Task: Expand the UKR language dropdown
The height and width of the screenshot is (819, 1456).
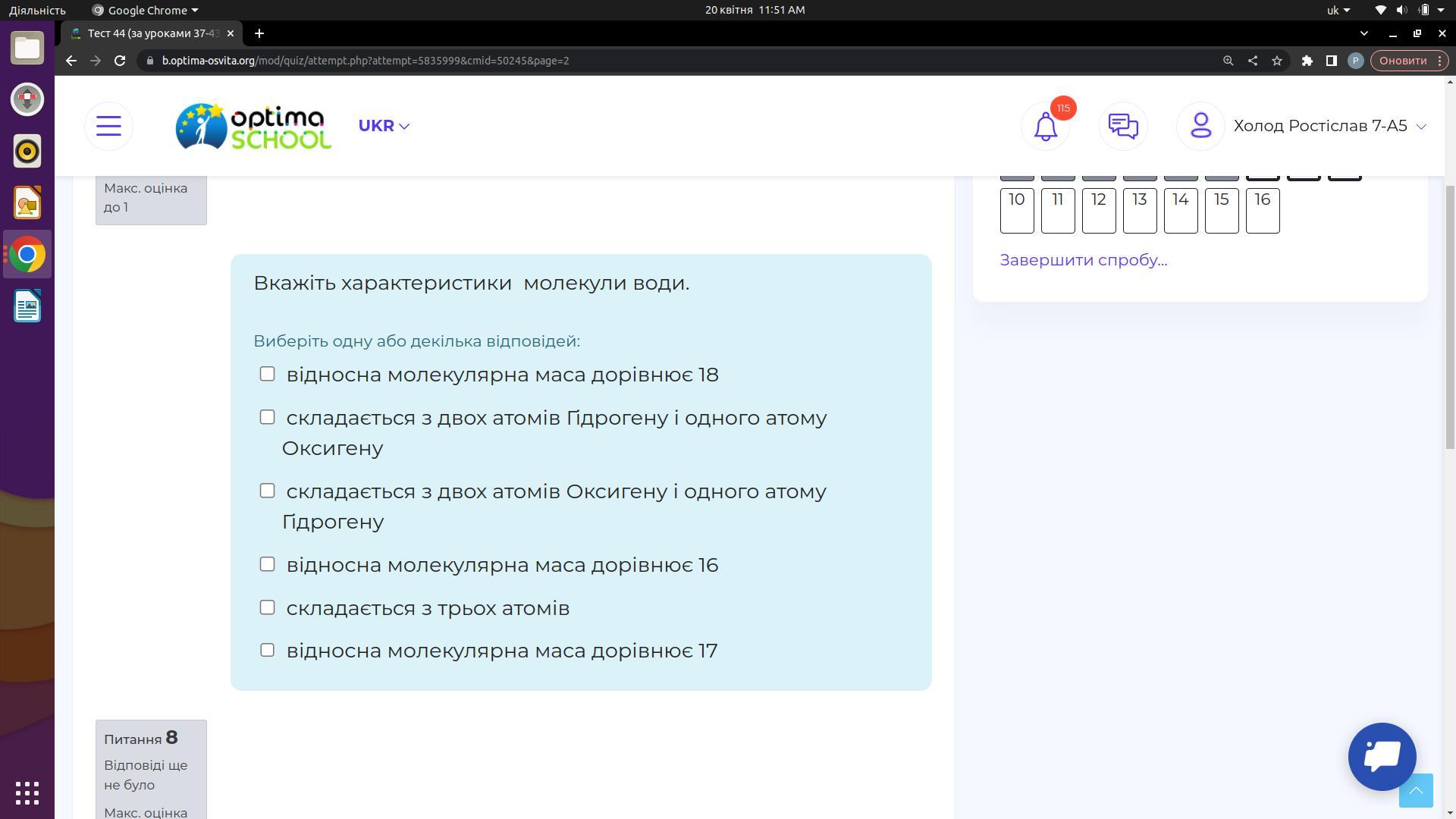Action: [384, 126]
